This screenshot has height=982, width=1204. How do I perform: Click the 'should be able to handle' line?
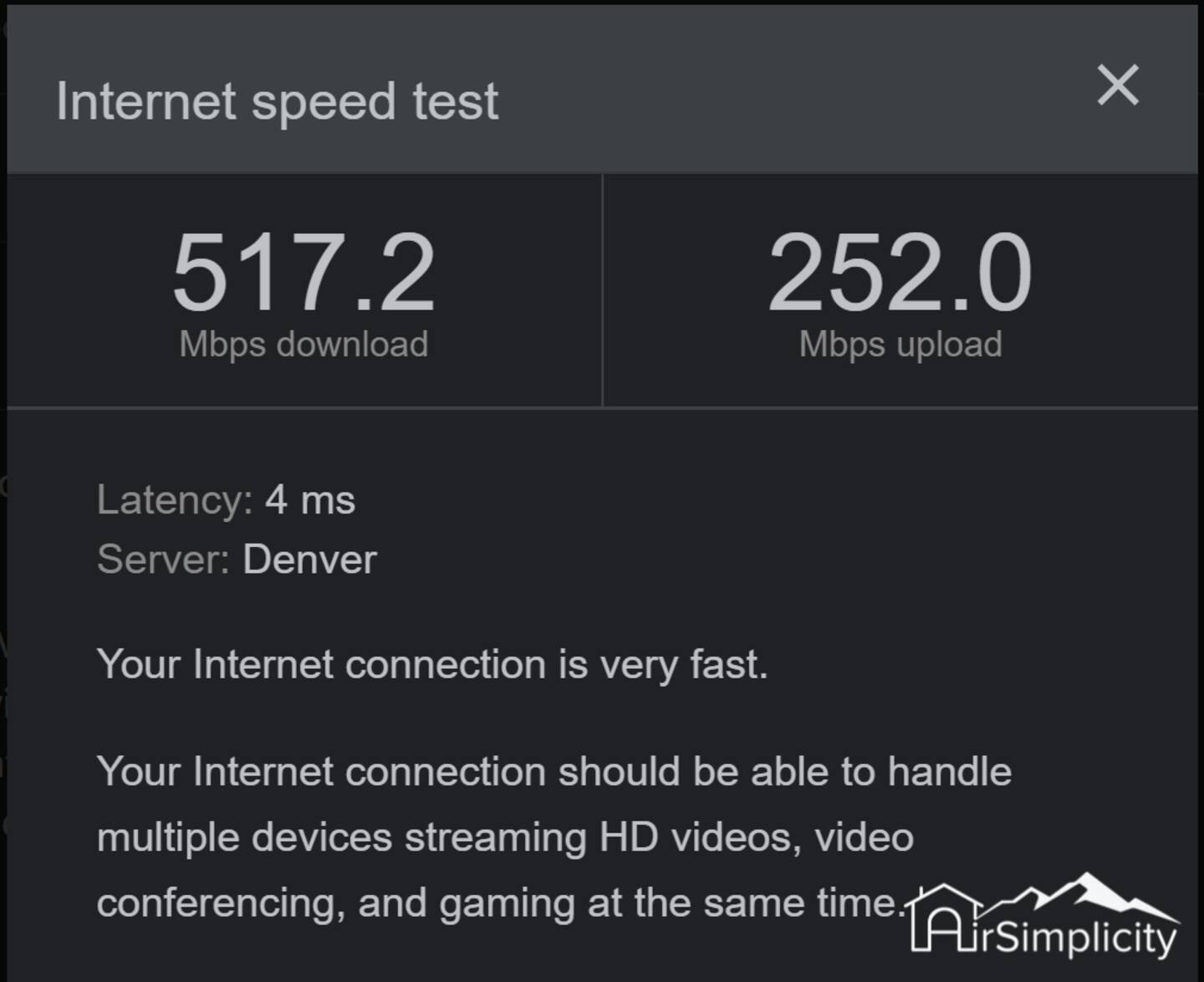(x=554, y=771)
